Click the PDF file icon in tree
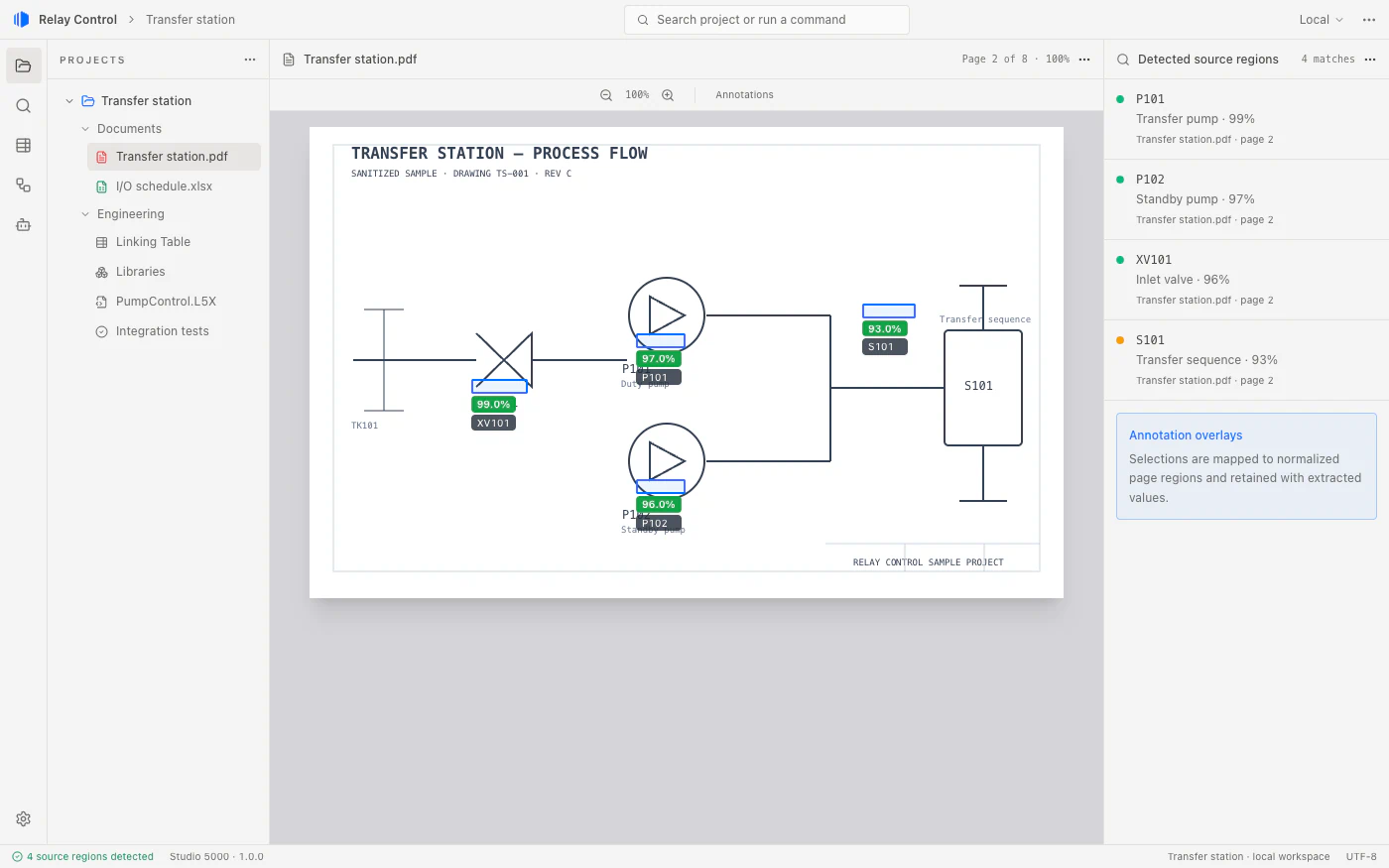 (101, 157)
